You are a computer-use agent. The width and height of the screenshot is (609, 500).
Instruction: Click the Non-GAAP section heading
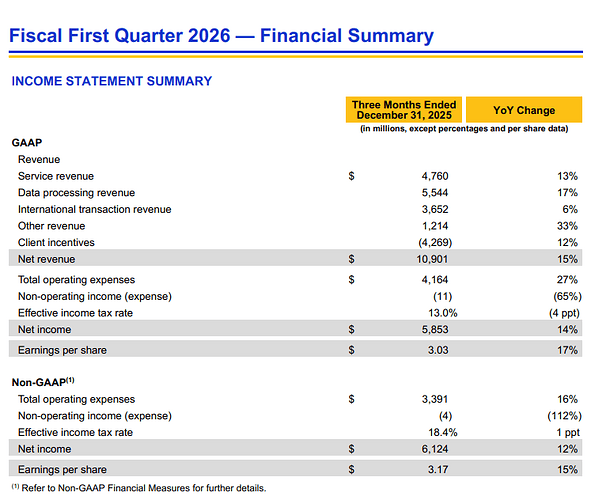[x=43, y=382]
